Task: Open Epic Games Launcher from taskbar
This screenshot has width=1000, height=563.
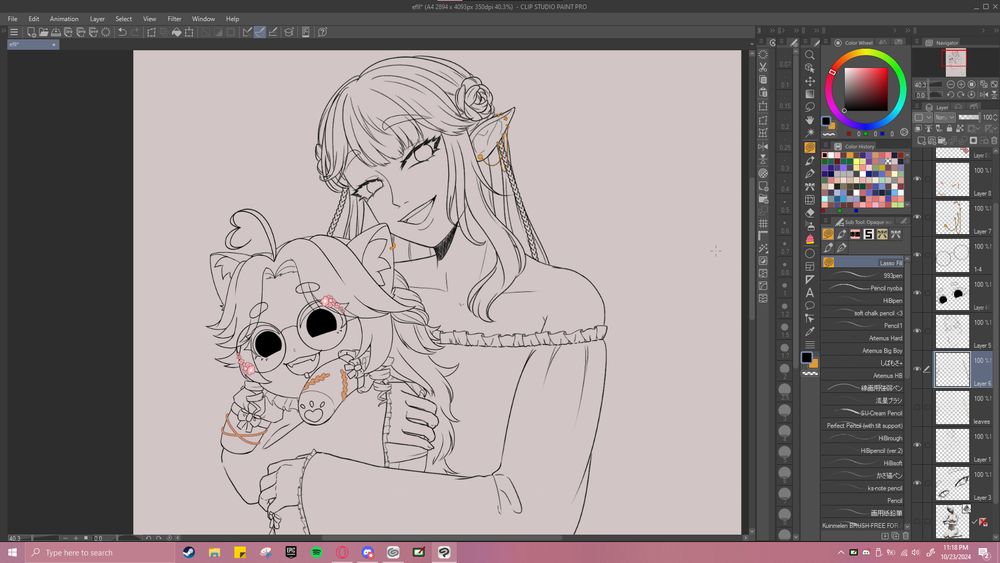Action: [291, 552]
